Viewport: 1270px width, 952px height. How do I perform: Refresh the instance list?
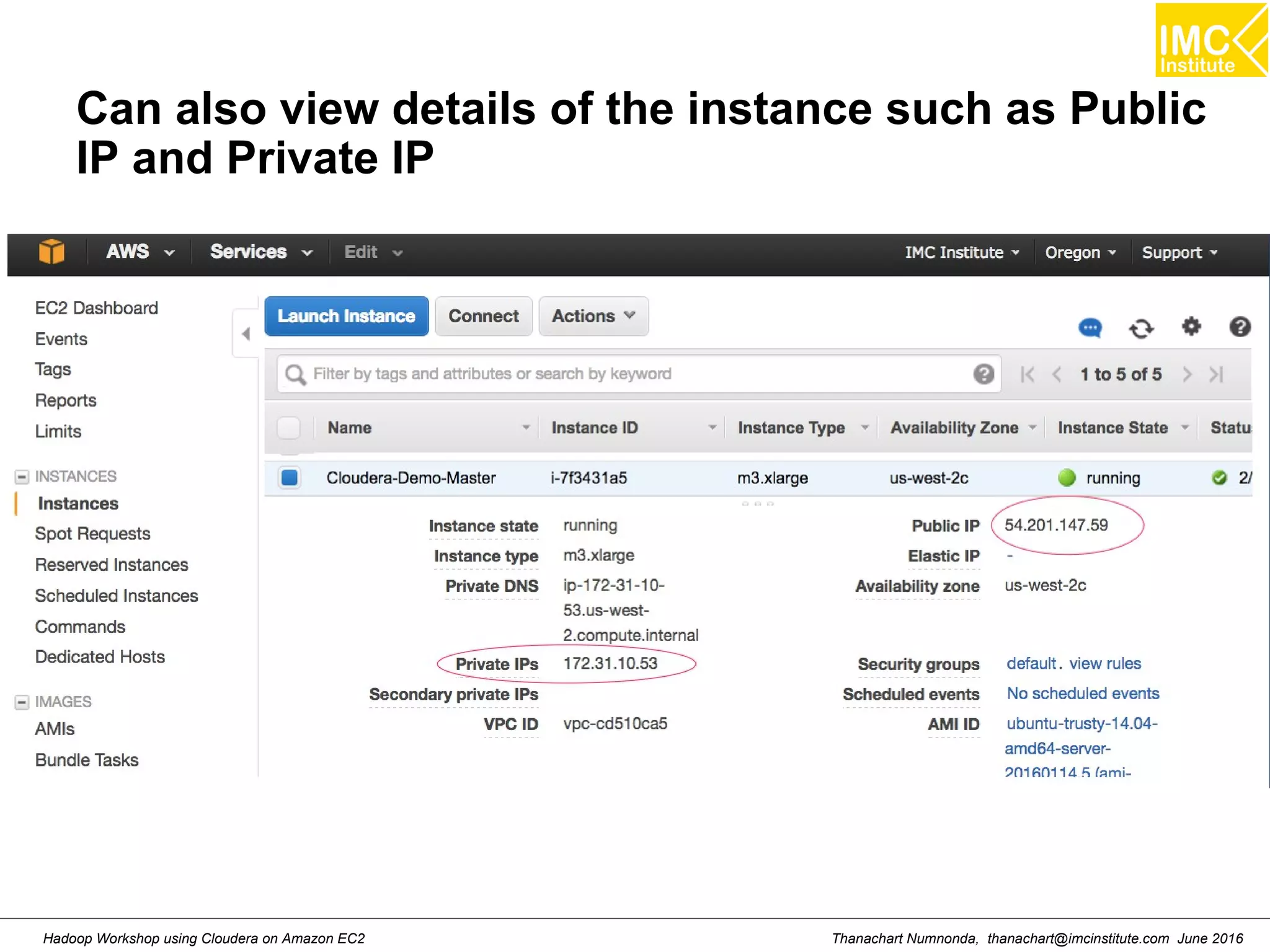click(x=1141, y=328)
